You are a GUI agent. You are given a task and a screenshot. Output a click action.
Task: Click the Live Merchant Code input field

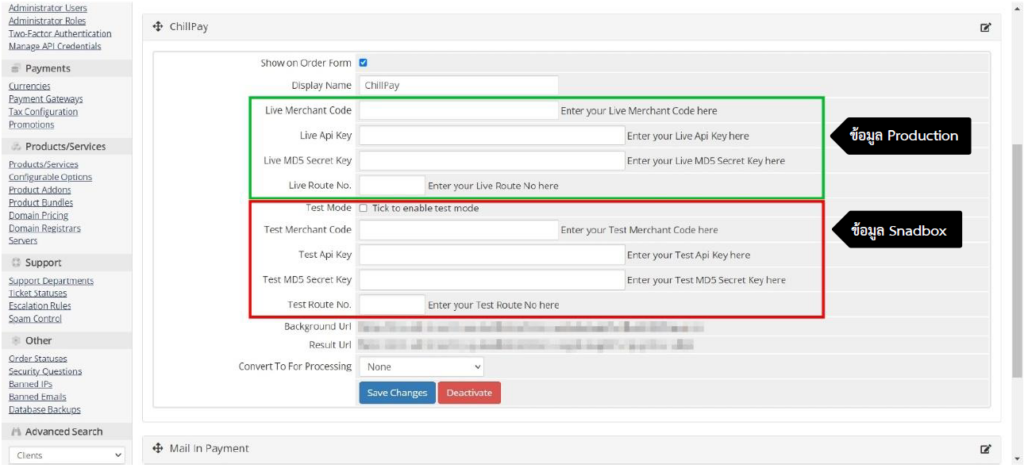tap(458, 110)
